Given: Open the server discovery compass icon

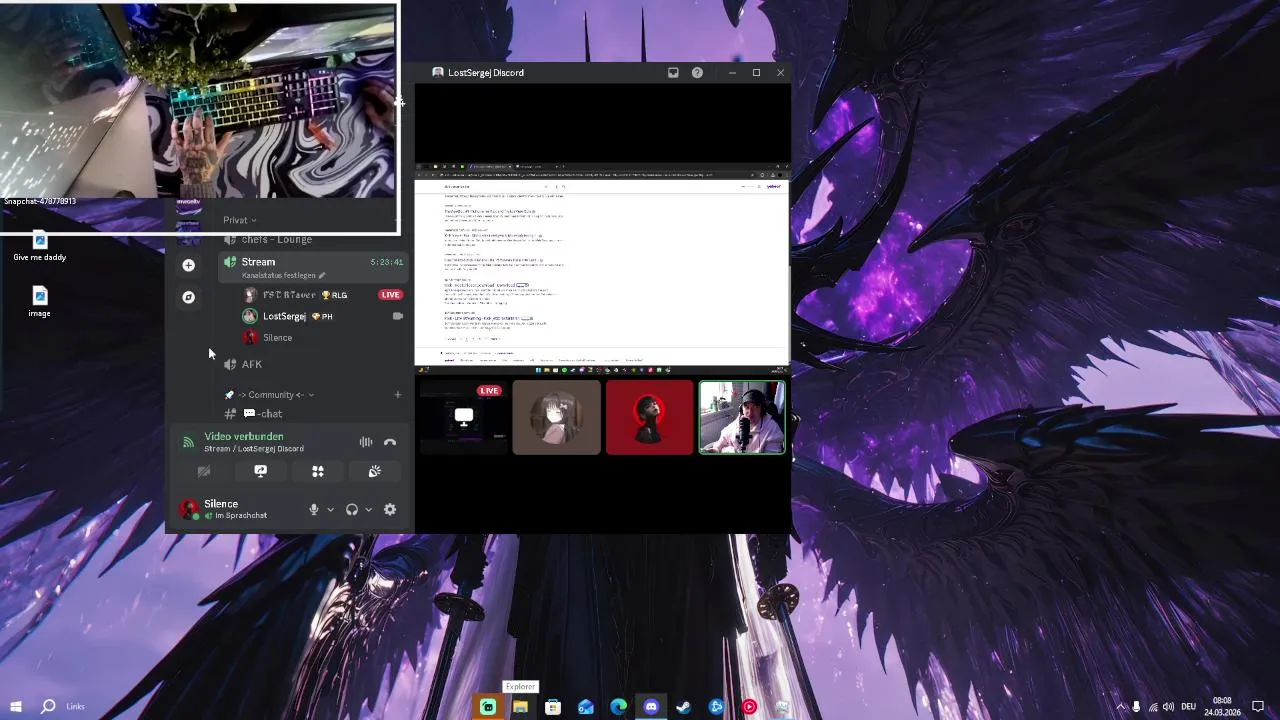Looking at the screenshot, I should pos(188,297).
